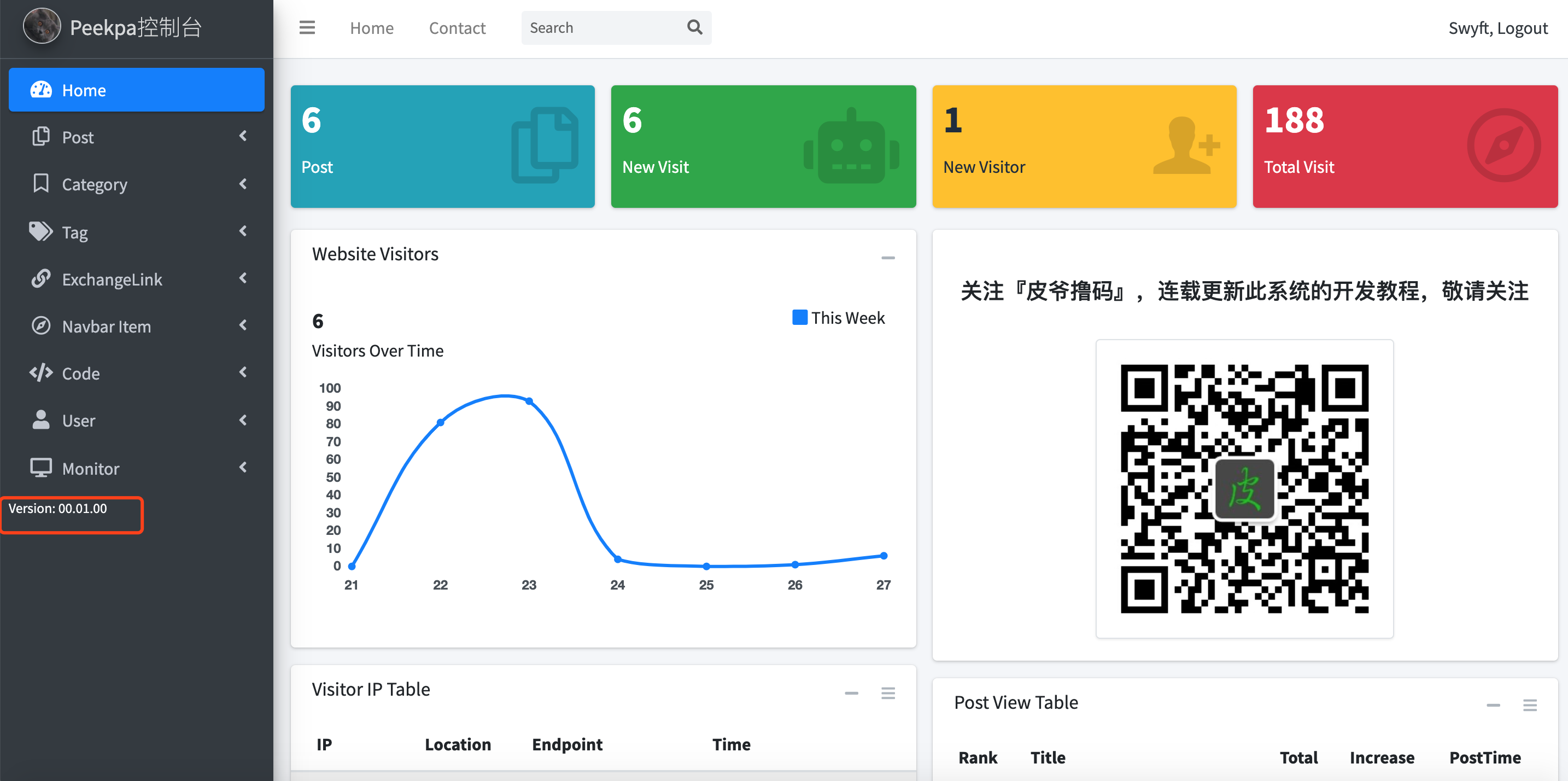Viewport: 1568px width, 781px height.
Task: Open the Visitor IP Table options menu
Action: (888, 693)
